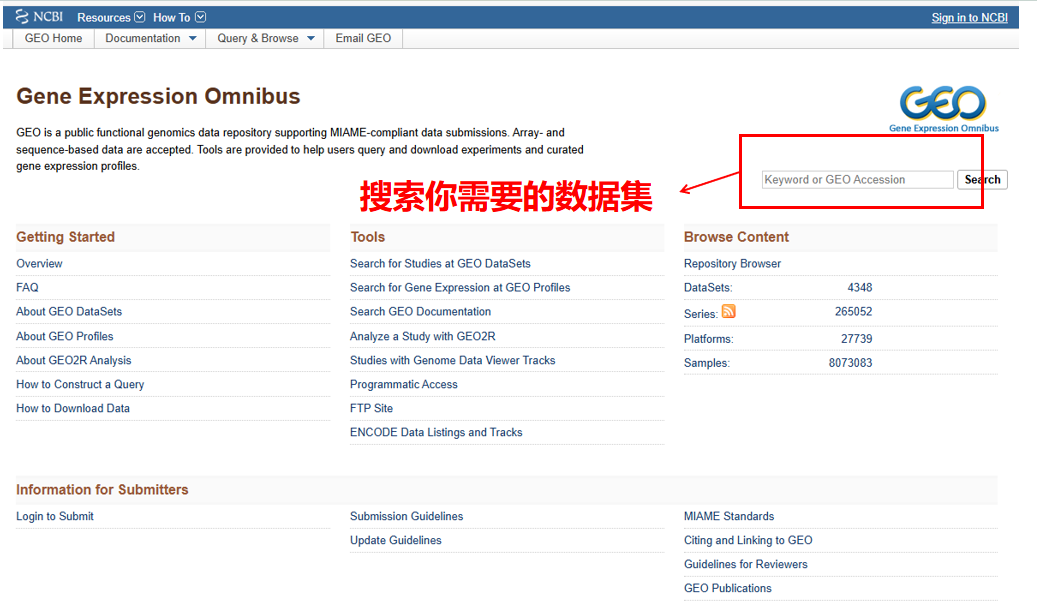1037x614 pixels.
Task: Click the Series: browse link
Action: point(700,314)
